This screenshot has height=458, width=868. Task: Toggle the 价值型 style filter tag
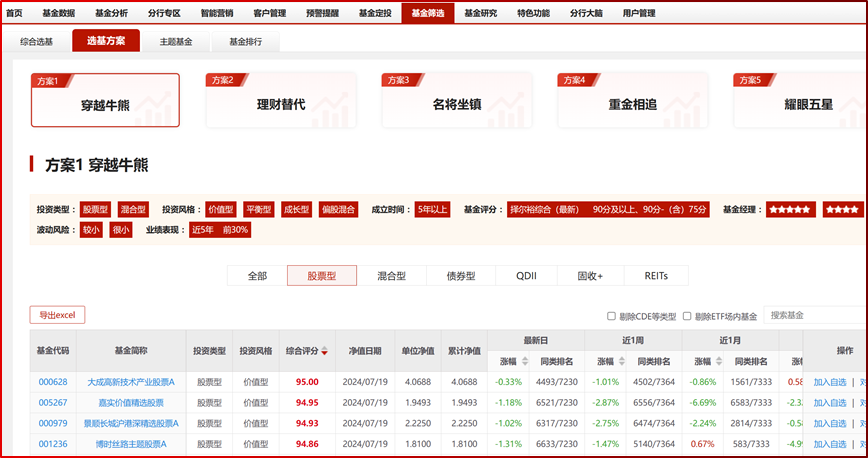pyautogui.click(x=220, y=209)
